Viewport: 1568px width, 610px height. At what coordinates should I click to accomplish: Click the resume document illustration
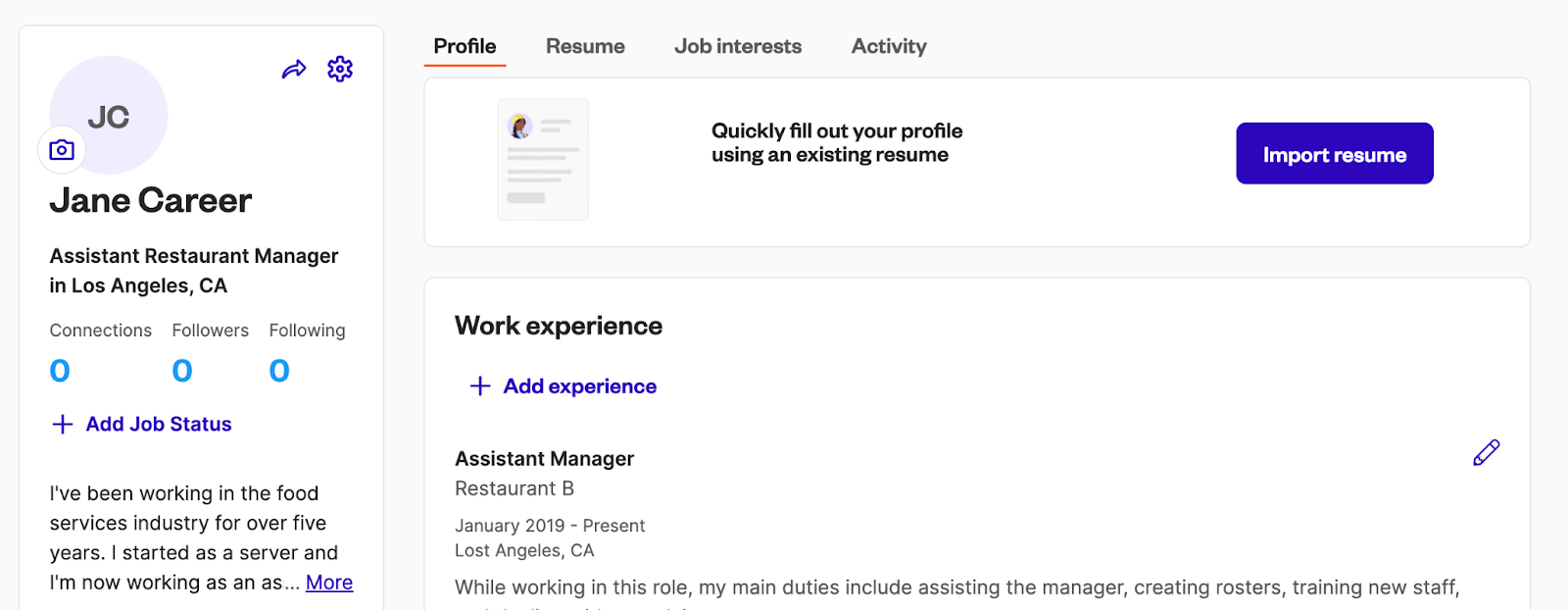543,160
